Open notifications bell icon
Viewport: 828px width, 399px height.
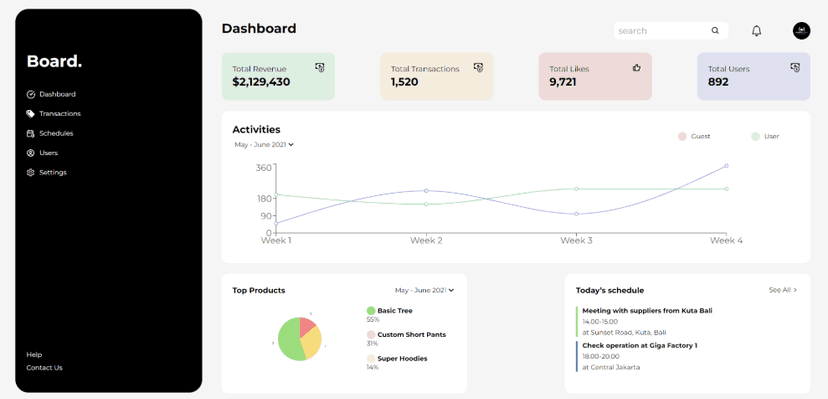pos(756,31)
